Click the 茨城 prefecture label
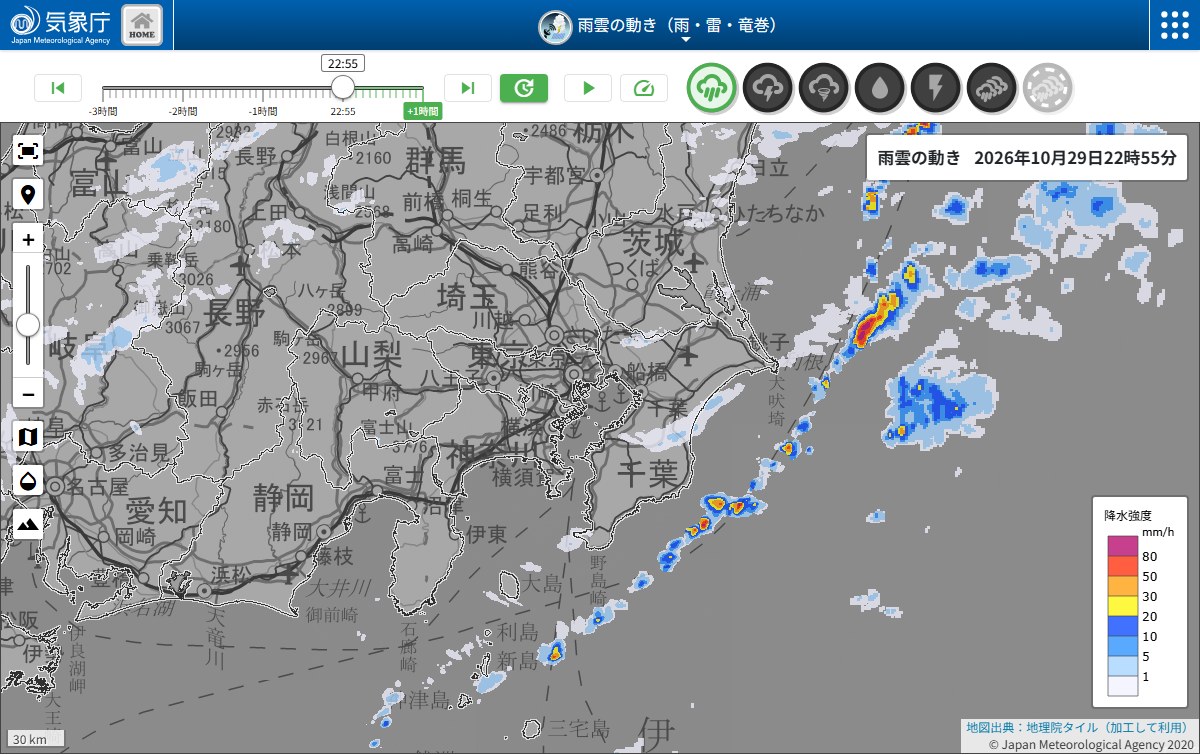Viewport: 1200px width, 755px height. 652,241
